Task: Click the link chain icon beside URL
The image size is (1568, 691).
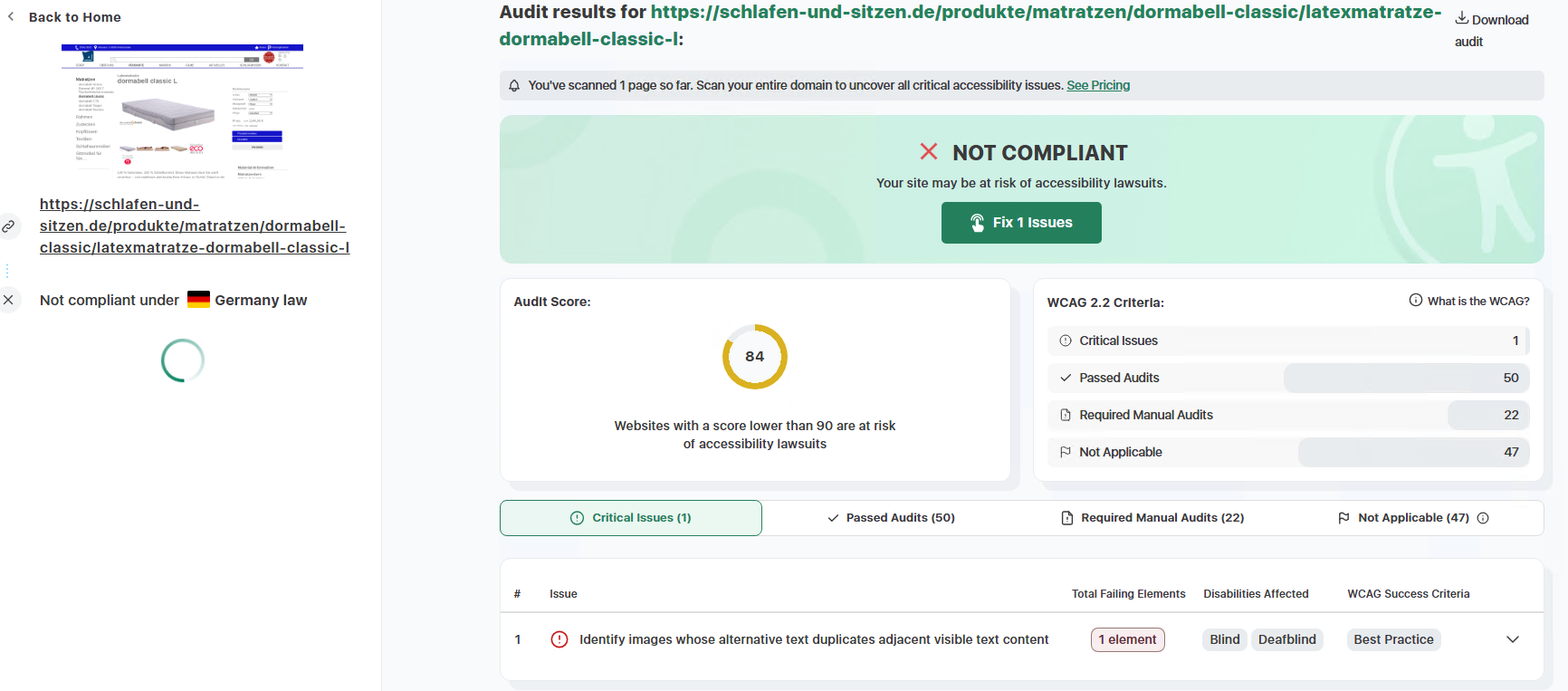Action: 8,226
